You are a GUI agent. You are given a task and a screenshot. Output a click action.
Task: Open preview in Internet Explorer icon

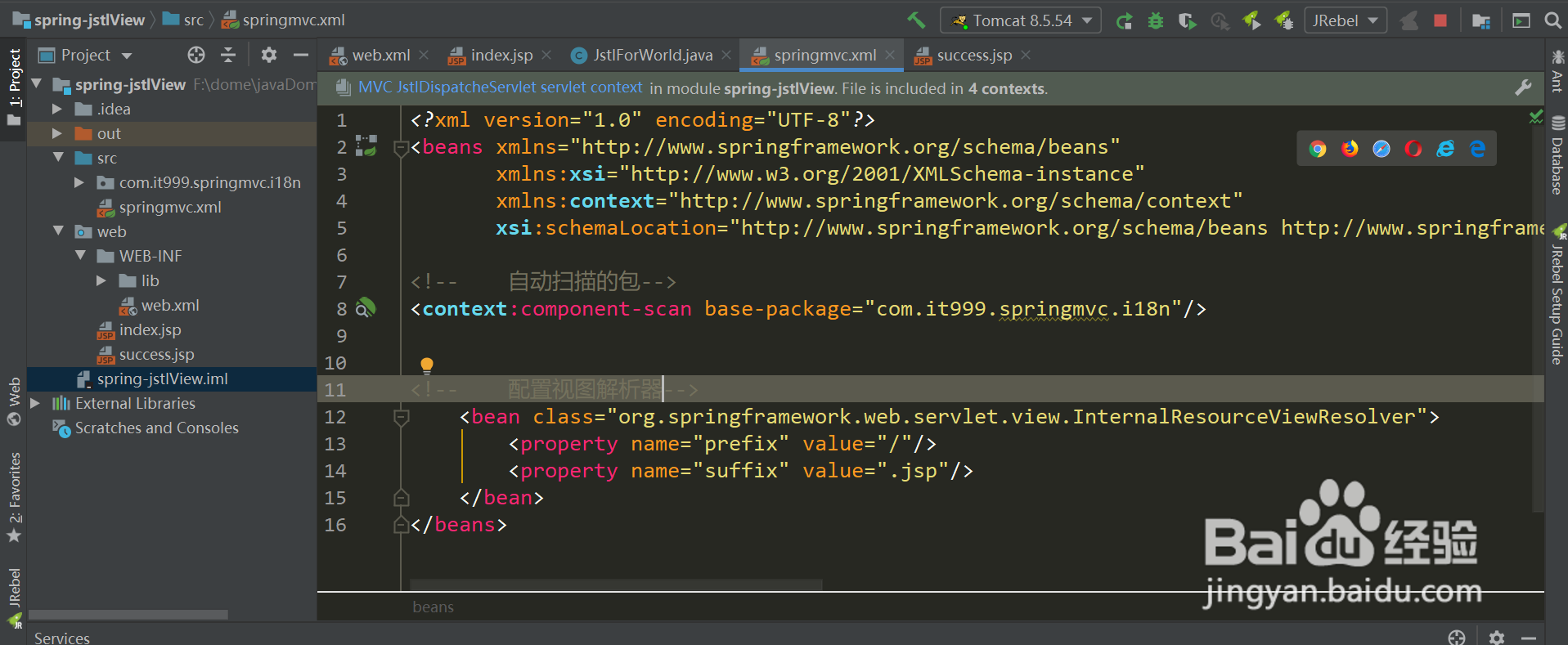(1445, 148)
